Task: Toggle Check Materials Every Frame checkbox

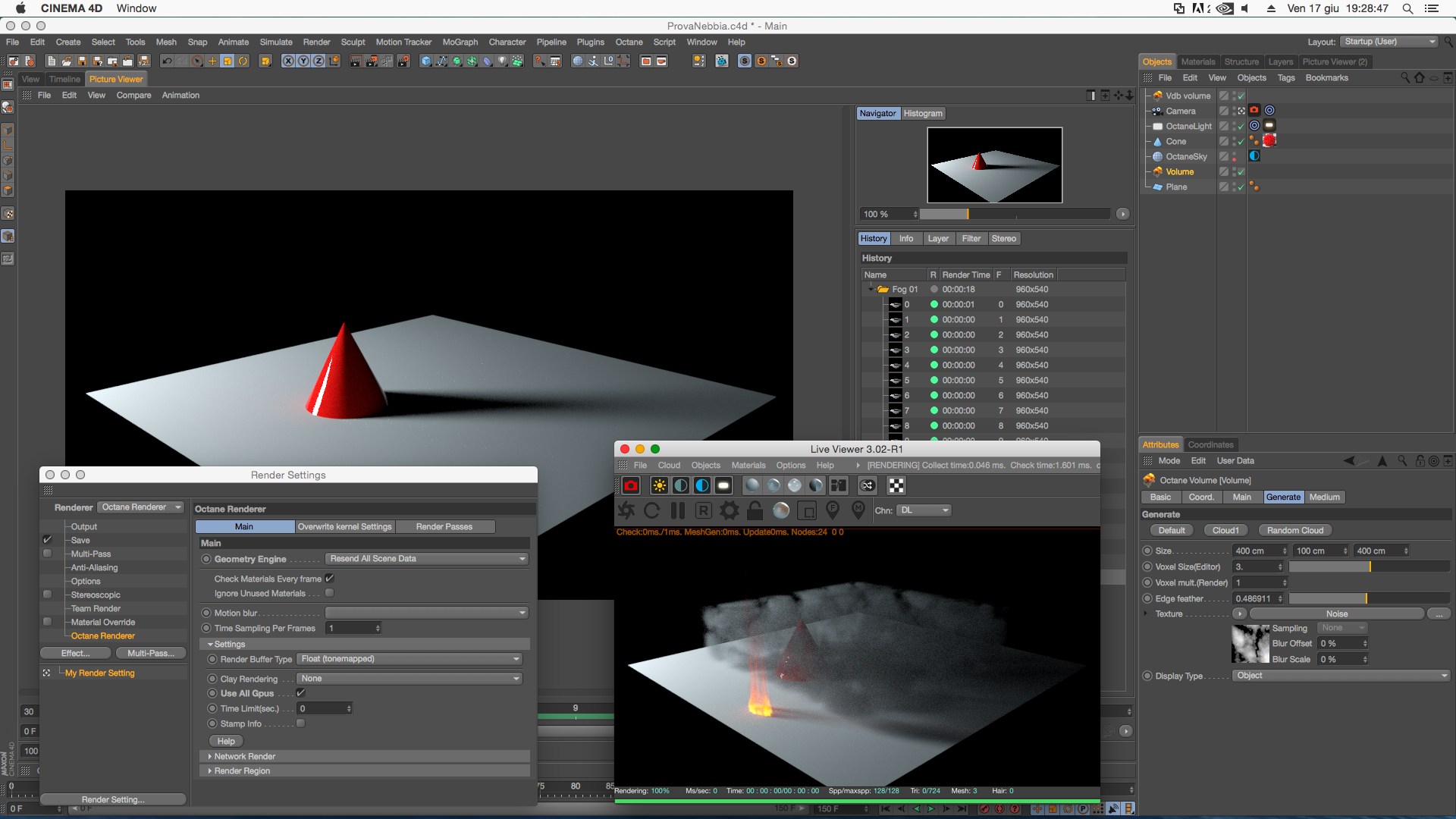Action: pos(330,579)
